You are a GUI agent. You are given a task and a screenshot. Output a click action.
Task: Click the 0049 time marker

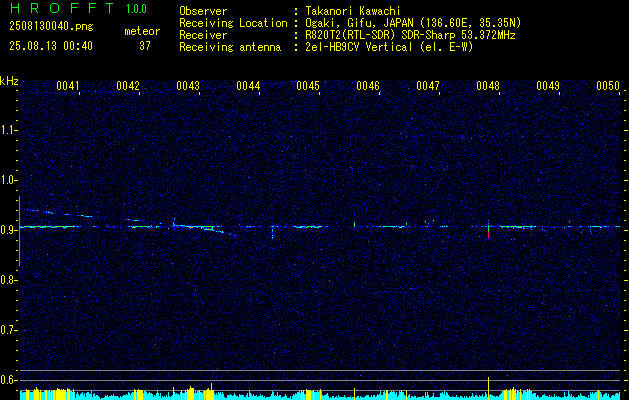click(548, 85)
